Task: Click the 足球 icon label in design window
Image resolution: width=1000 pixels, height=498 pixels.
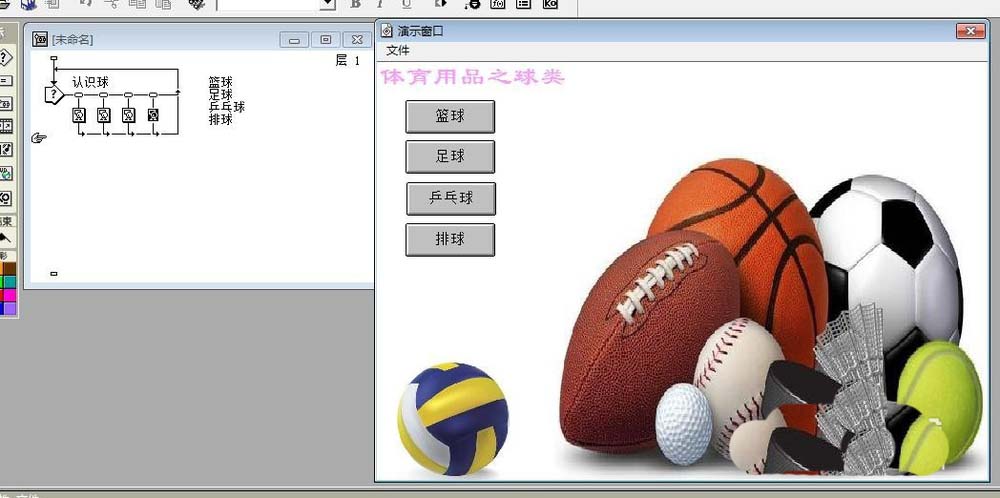Action: coord(221,94)
